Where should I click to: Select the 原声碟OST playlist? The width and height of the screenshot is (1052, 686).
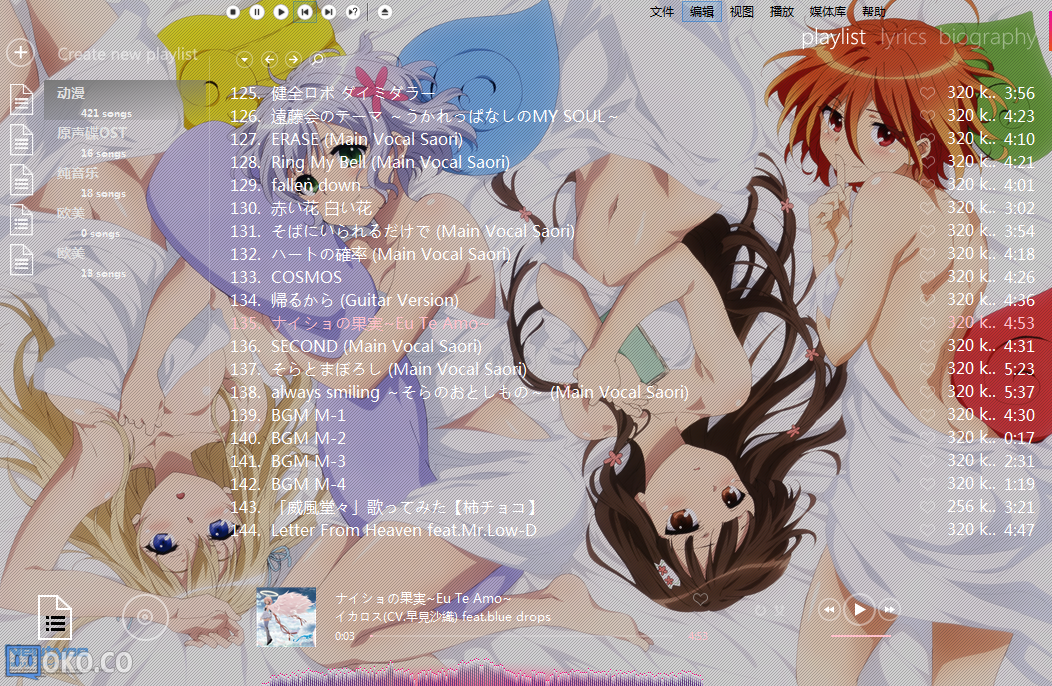126,140
